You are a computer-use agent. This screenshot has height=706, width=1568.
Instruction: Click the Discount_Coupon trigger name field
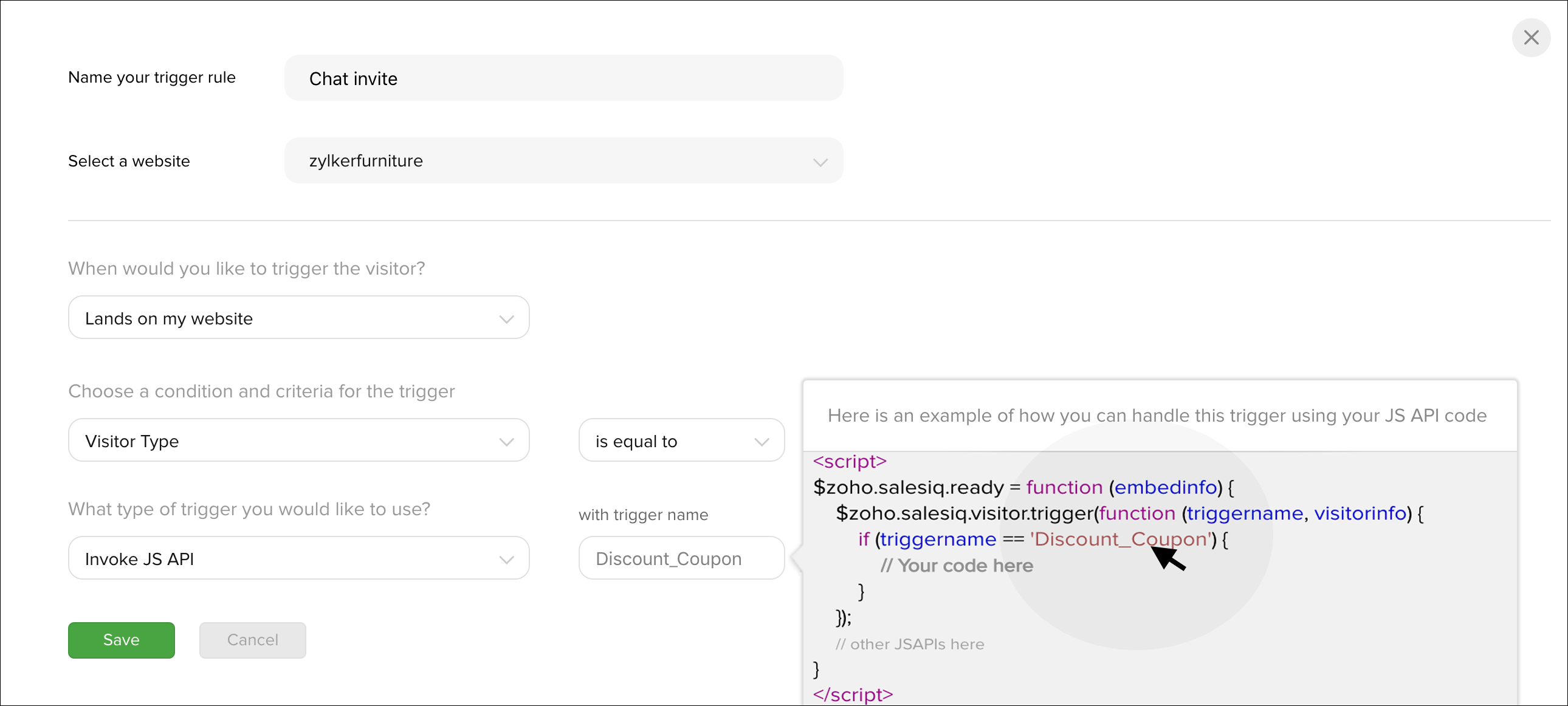(x=681, y=558)
